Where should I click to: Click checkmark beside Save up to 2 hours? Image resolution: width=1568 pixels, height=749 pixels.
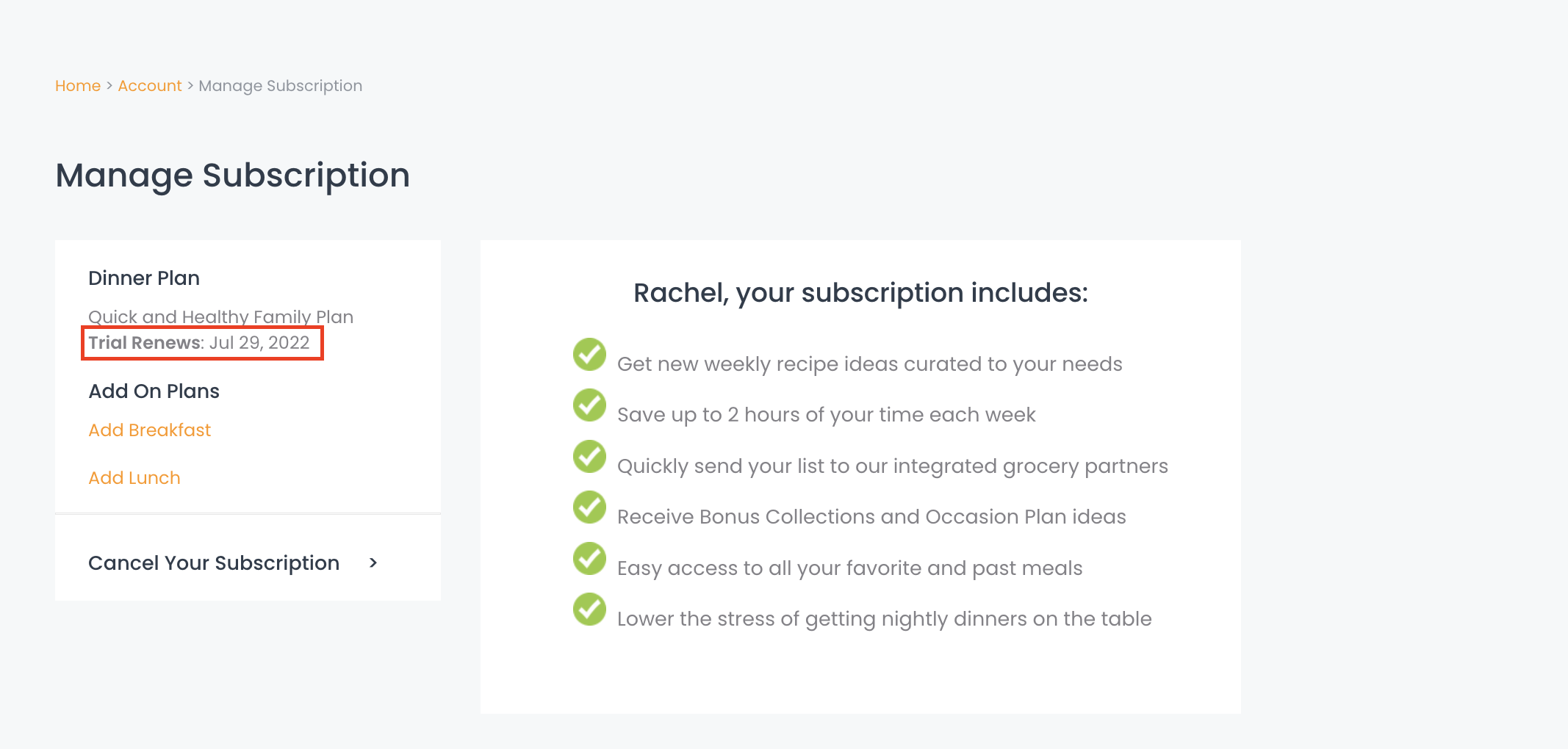589,405
